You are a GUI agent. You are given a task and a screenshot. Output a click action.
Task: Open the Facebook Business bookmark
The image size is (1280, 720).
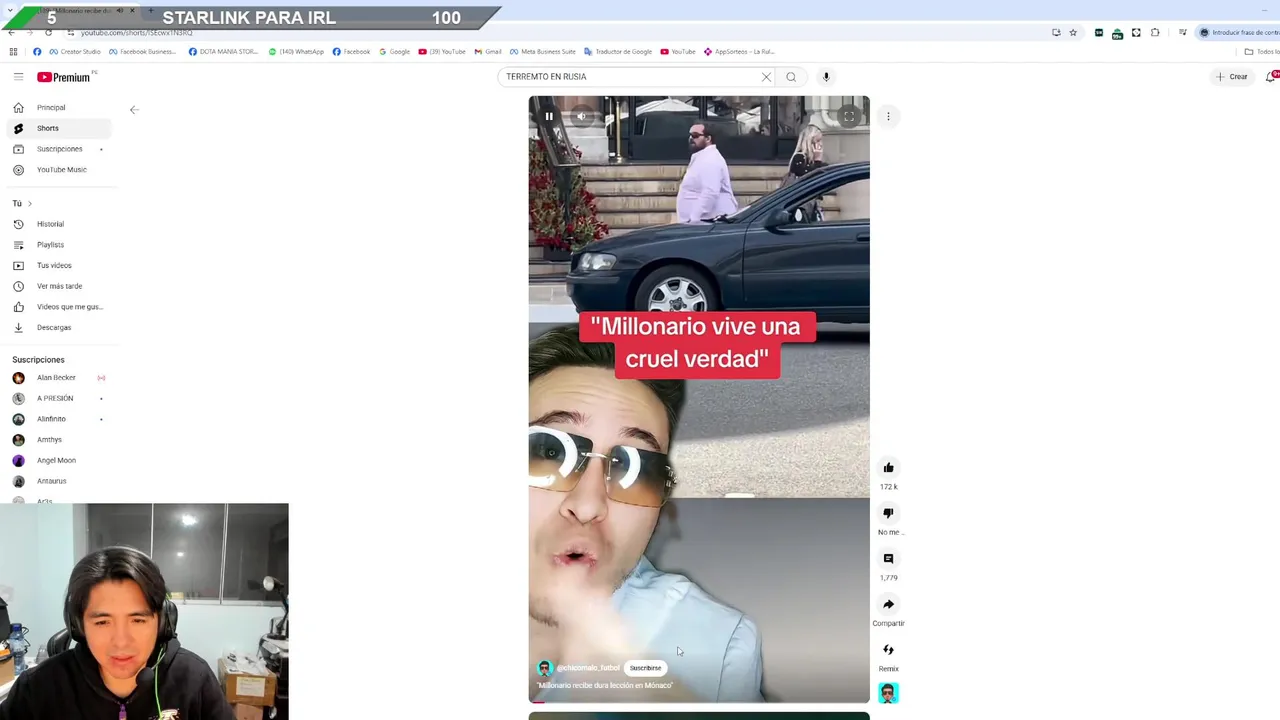pos(142,52)
